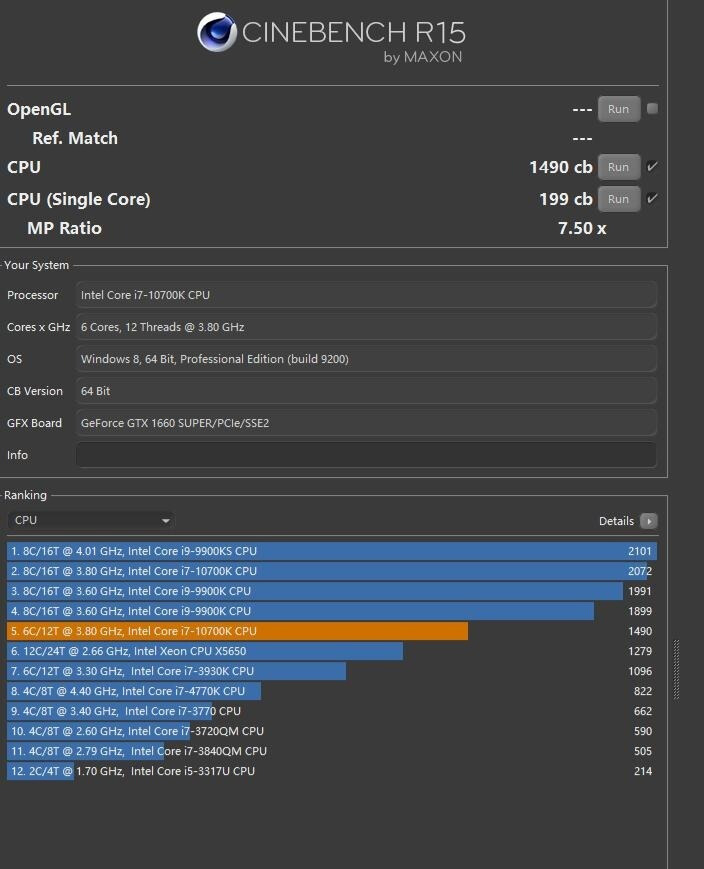The width and height of the screenshot is (704, 869).
Task: Select ranking row i7-4770K
Action: point(331,691)
